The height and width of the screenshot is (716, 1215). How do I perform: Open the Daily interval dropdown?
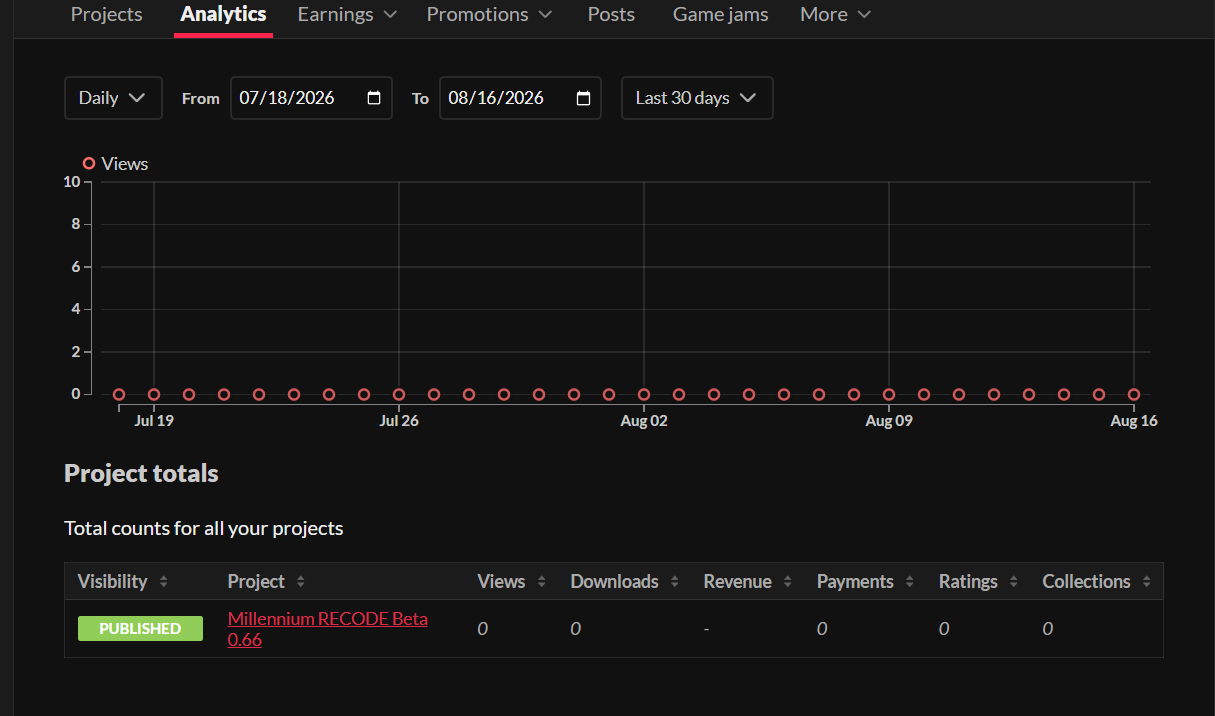(x=113, y=98)
